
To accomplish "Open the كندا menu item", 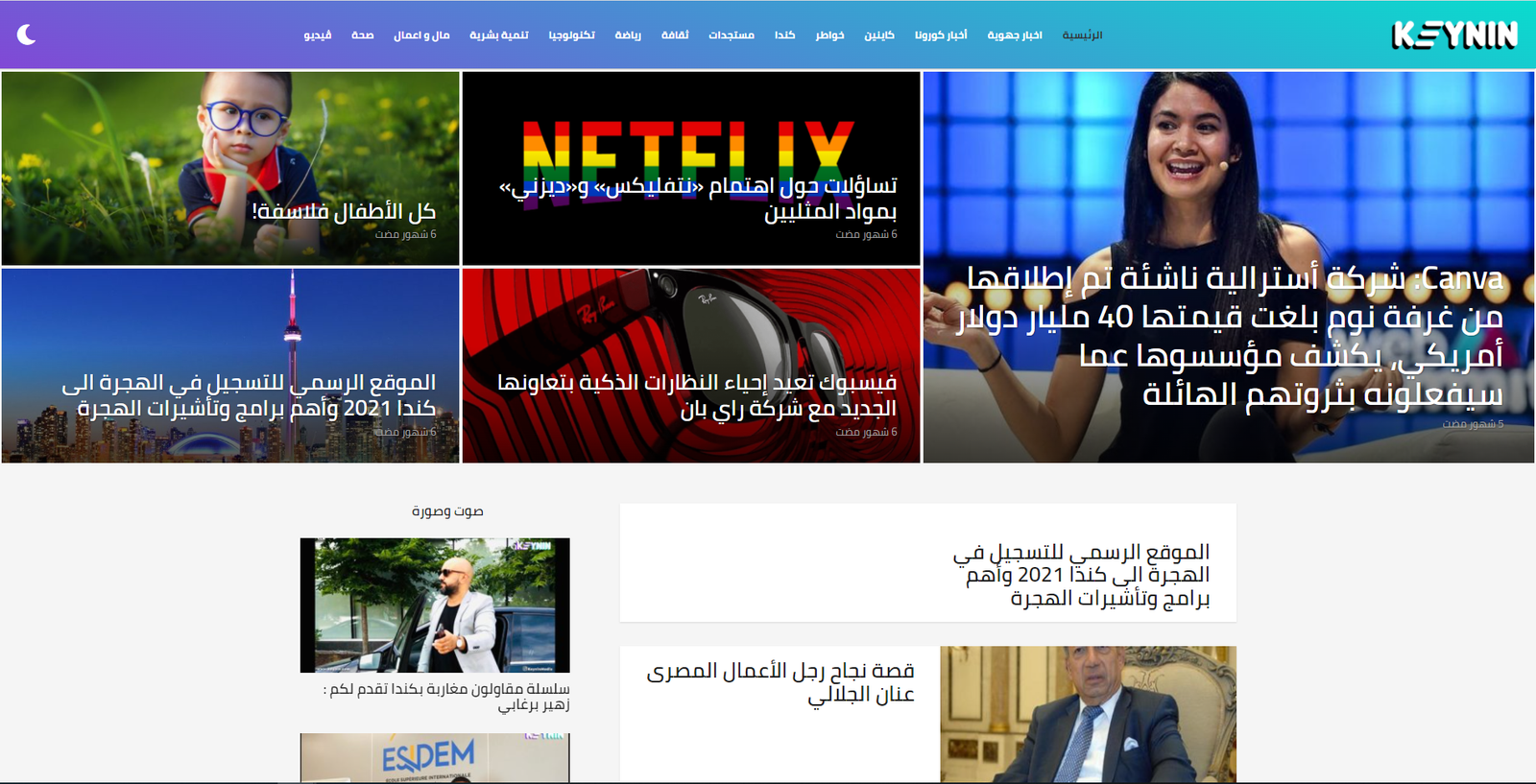I will pos(784,36).
